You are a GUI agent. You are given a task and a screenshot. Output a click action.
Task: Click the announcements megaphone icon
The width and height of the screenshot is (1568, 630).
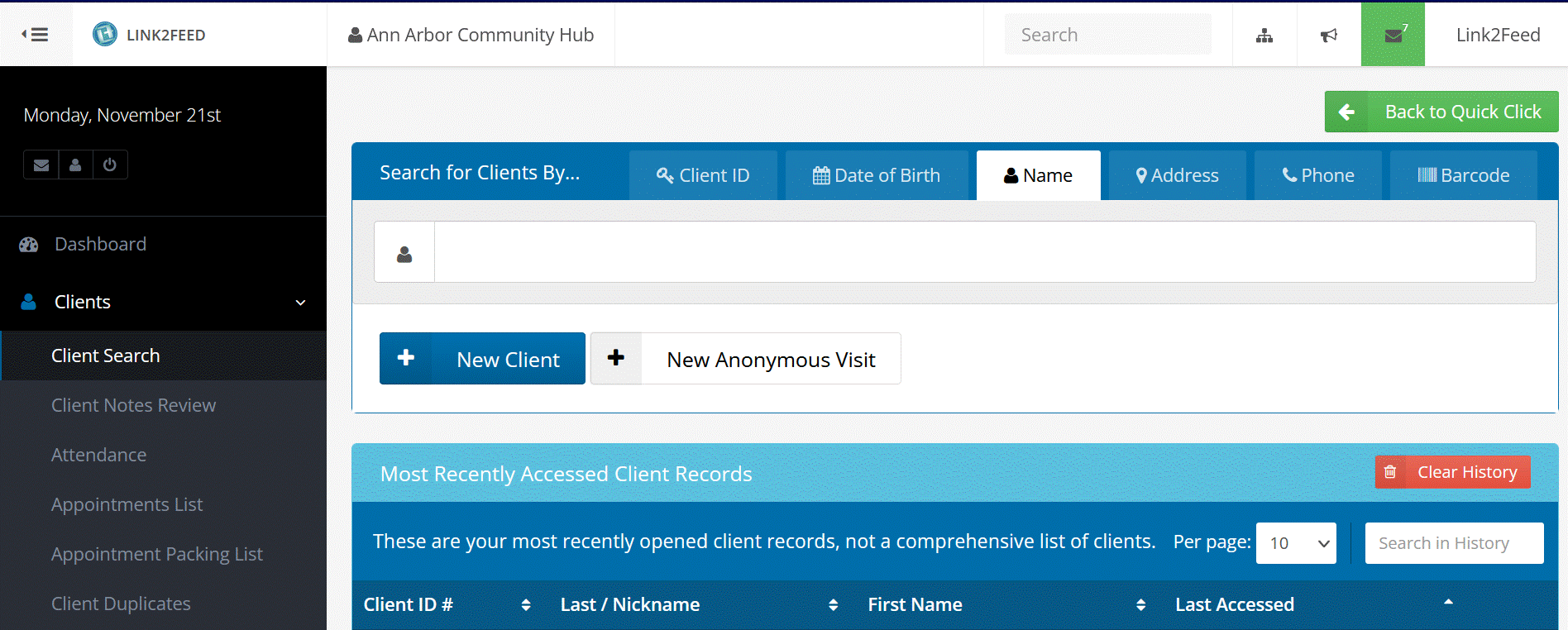pyautogui.click(x=1328, y=36)
